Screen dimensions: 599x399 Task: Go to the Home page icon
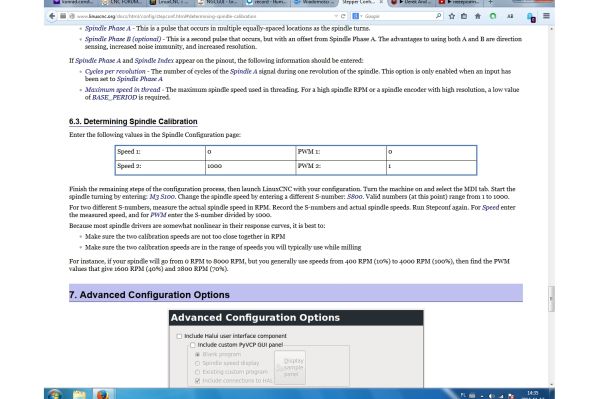pos(478,16)
